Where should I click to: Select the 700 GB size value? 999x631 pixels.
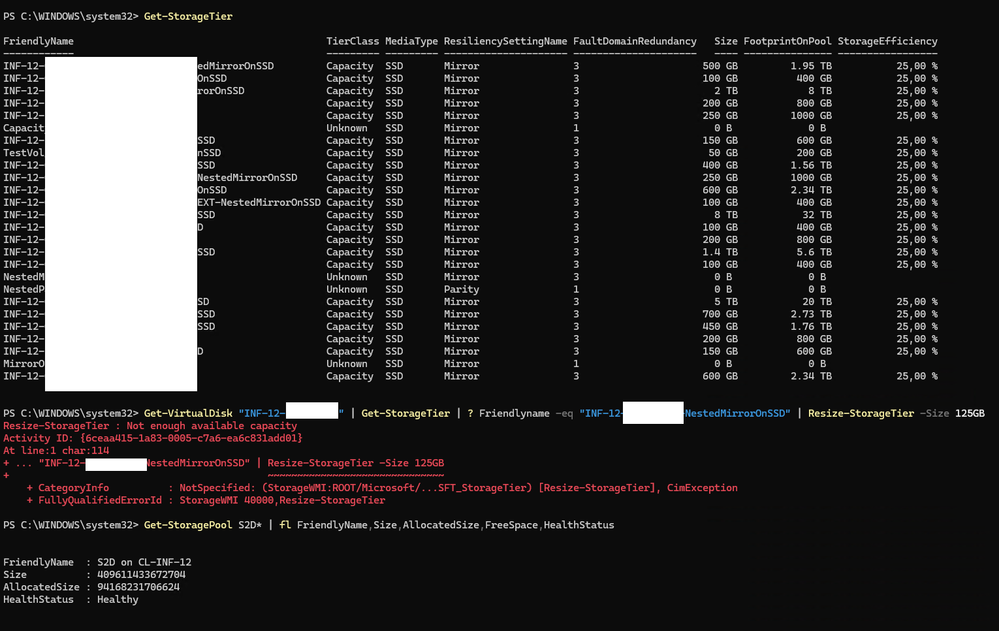coord(720,314)
